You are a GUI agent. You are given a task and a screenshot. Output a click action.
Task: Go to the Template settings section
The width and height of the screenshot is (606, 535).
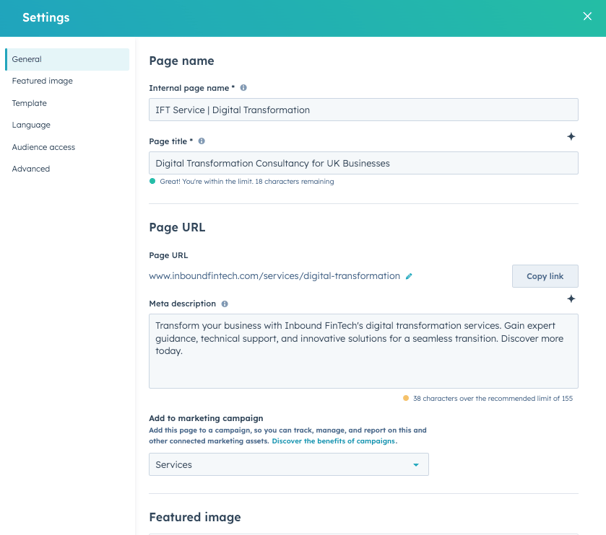[29, 103]
